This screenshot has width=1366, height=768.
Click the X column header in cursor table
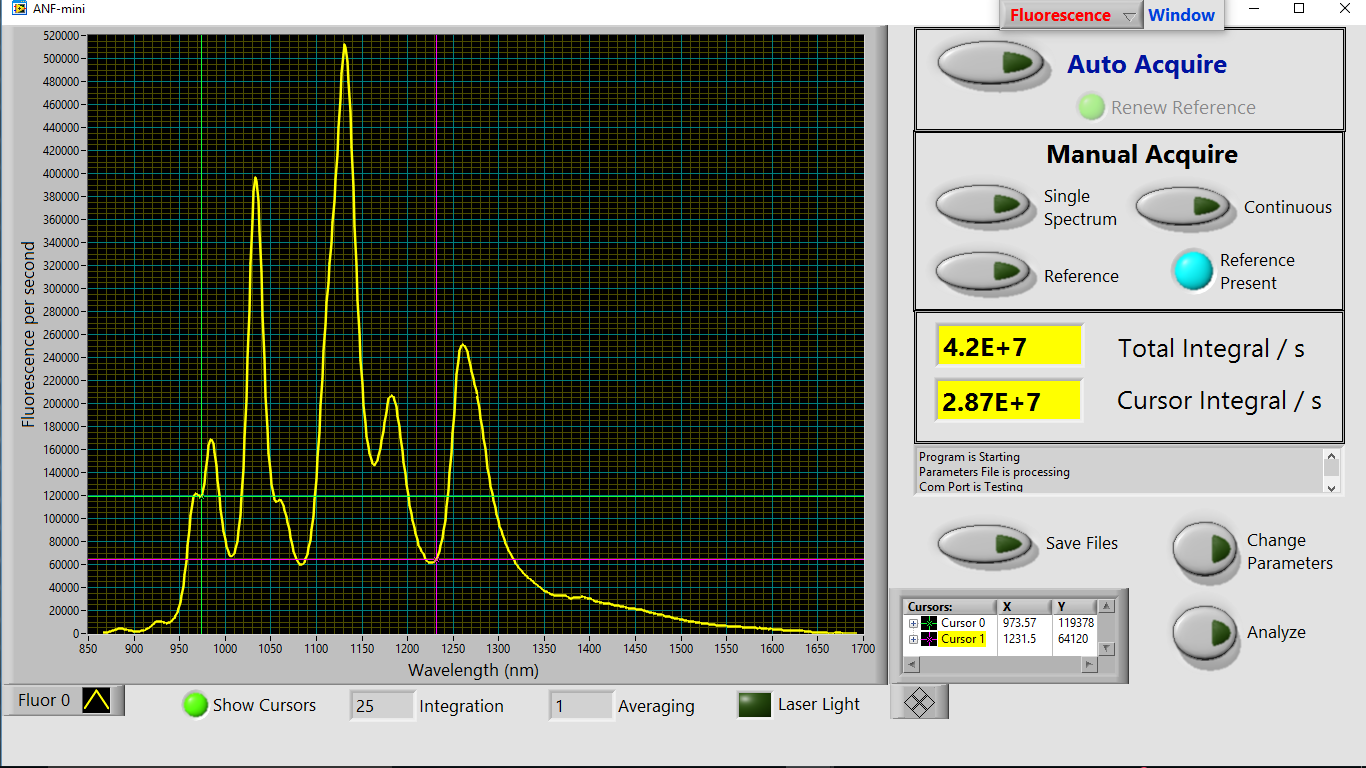point(1024,607)
